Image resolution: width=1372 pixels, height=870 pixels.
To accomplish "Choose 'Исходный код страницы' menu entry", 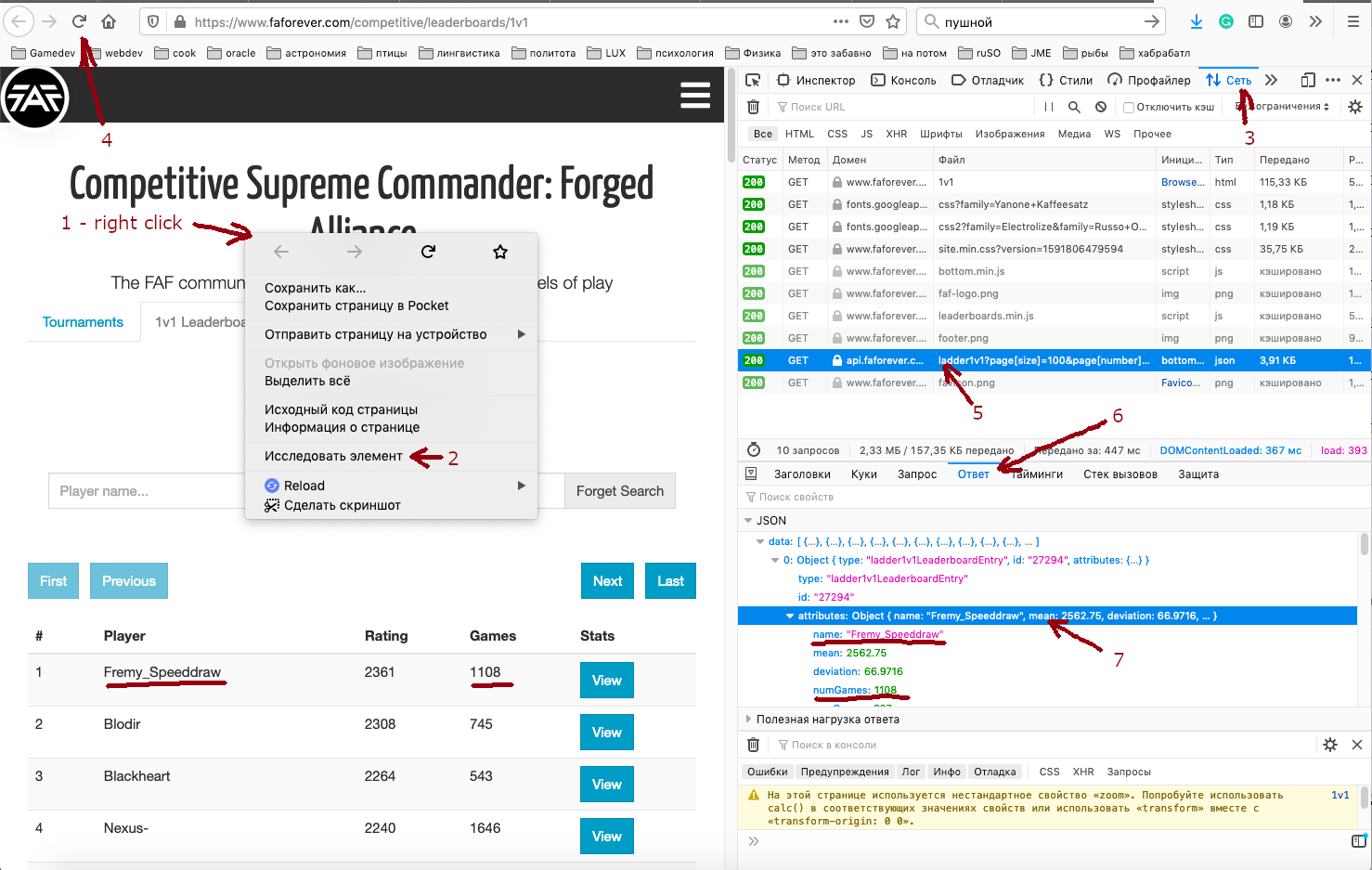I will coord(341,409).
